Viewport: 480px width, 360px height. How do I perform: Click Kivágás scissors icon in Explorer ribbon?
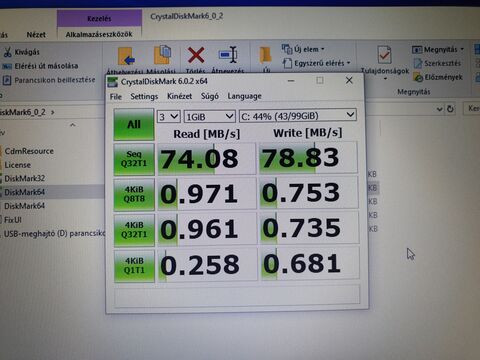pyautogui.click(x=7, y=52)
